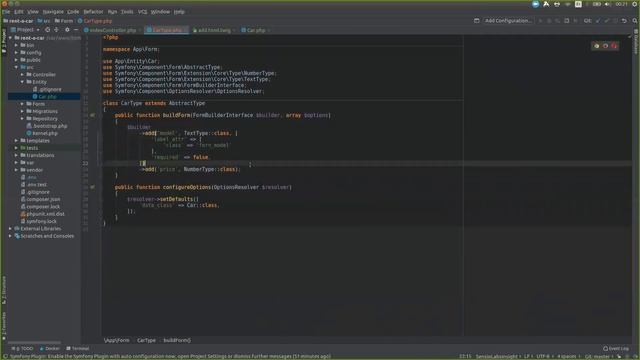Open the Tools menu
Viewport: 640px width, 360px height.
pyautogui.click(x=127, y=12)
